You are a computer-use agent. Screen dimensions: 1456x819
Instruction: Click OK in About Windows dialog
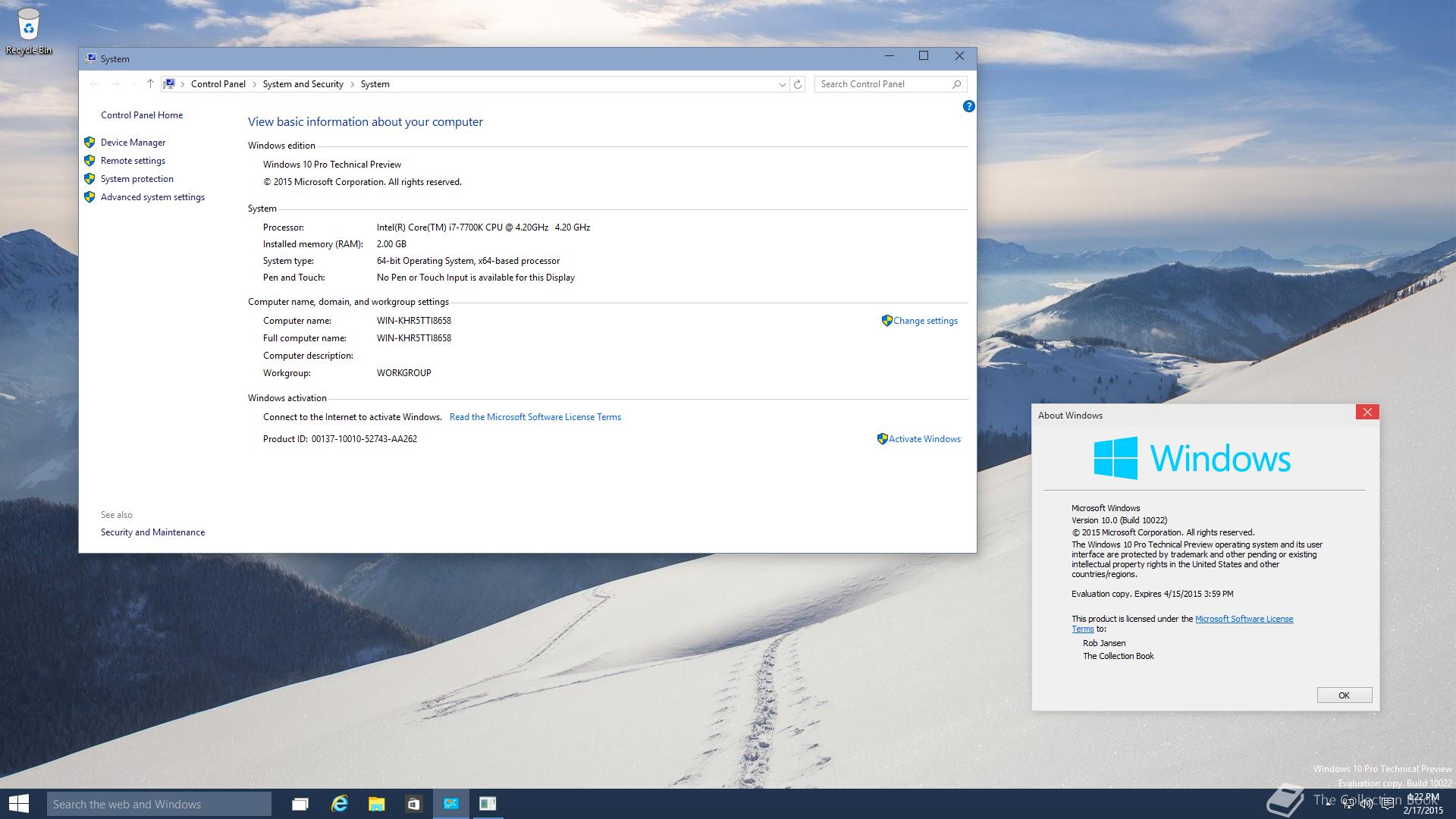click(x=1345, y=695)
